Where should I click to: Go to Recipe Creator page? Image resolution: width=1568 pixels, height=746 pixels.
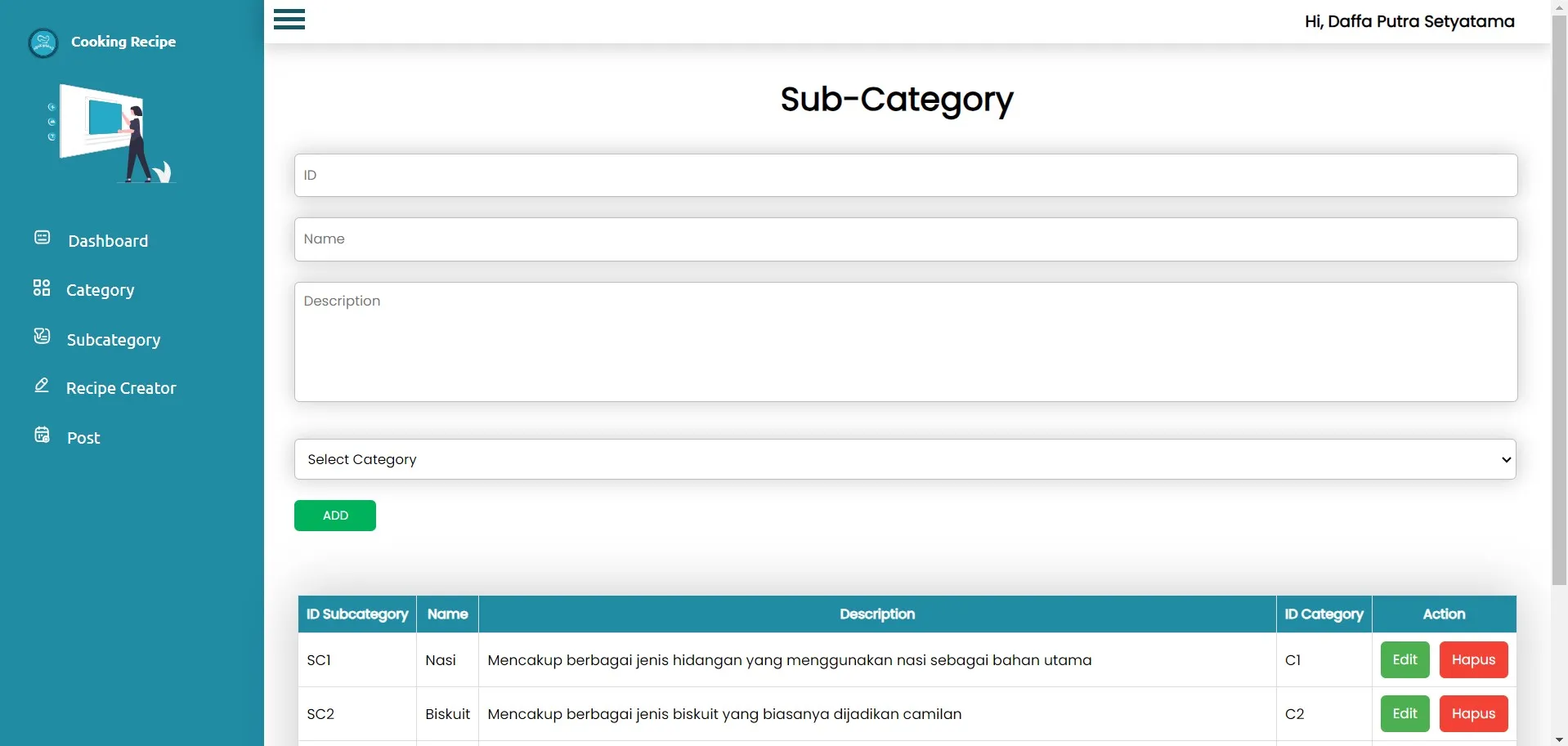(121, 388)
